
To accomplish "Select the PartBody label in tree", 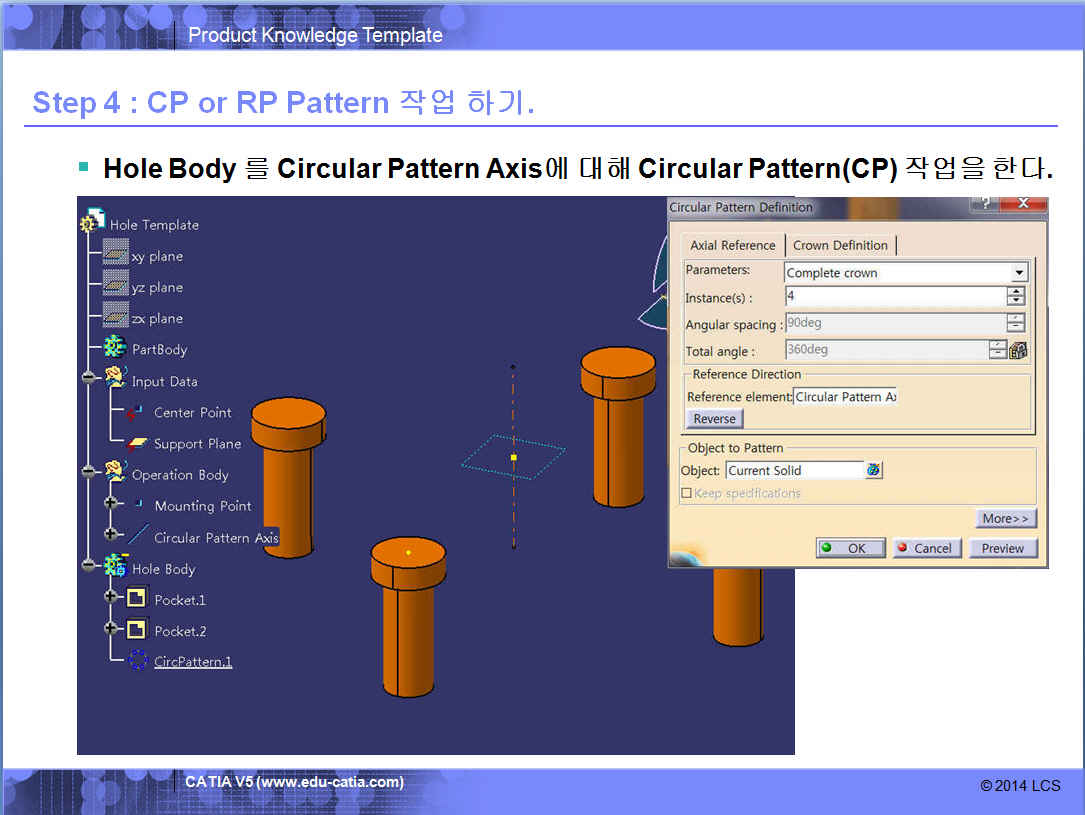I will [160, 349].
